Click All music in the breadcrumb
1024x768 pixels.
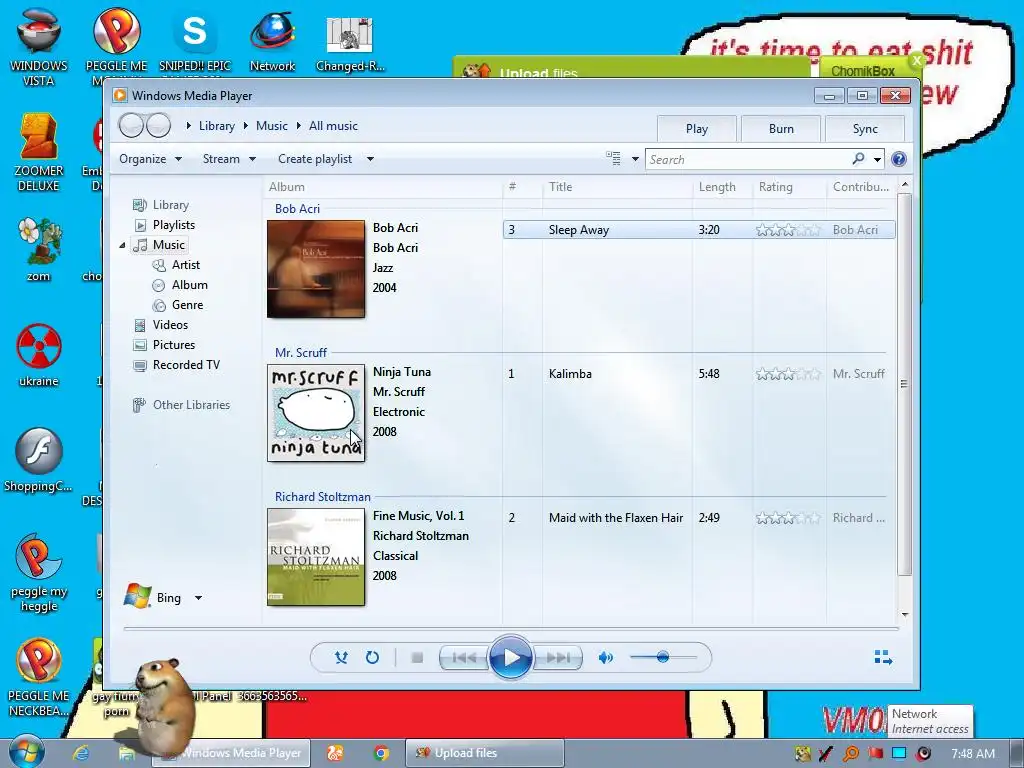(x=333, y=126)
